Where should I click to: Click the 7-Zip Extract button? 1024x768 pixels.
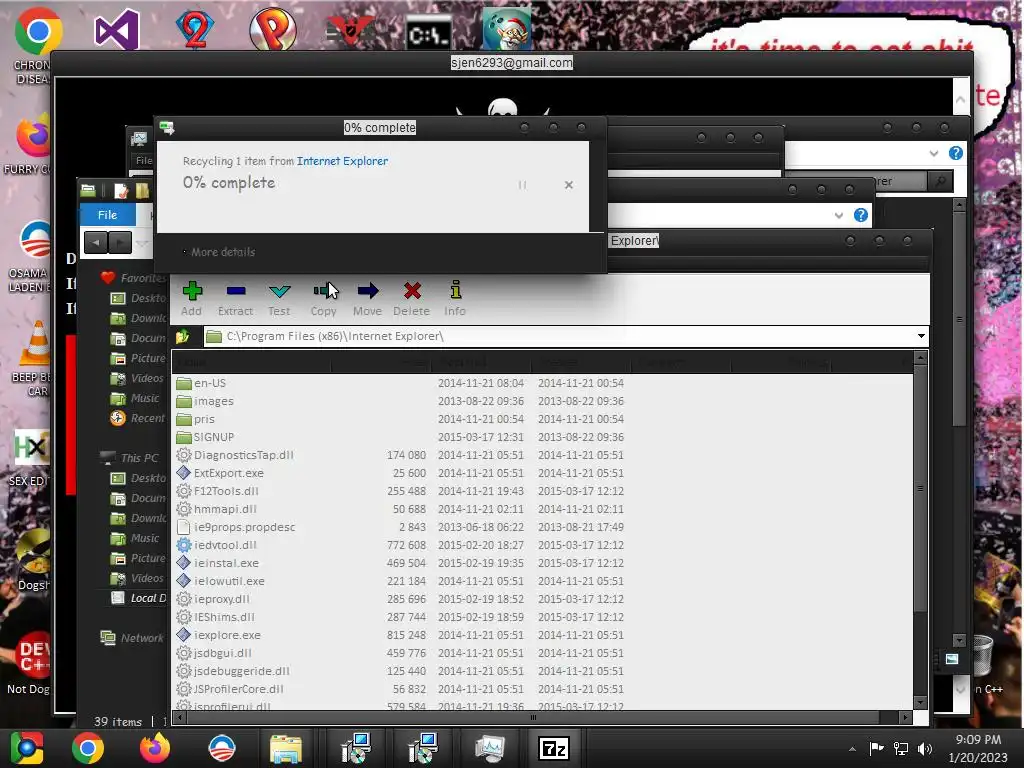click(x=235, y=298)
